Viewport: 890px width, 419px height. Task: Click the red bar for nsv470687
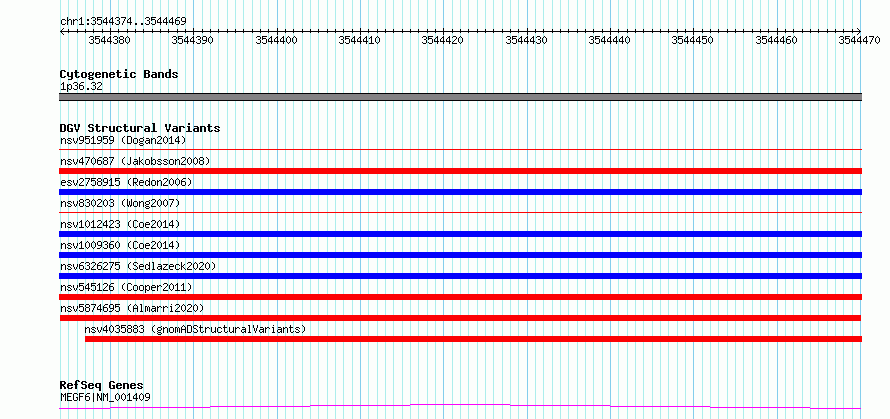point(460,171)
